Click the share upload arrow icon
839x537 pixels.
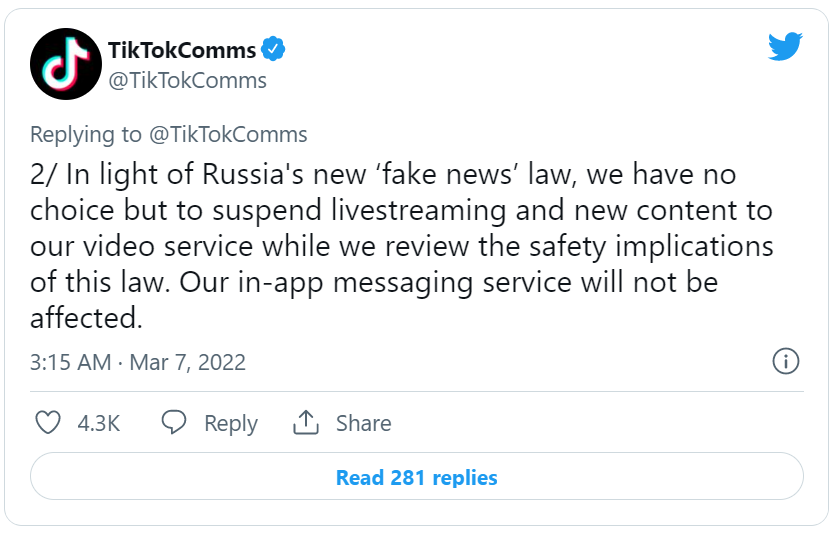pos(305,423)
